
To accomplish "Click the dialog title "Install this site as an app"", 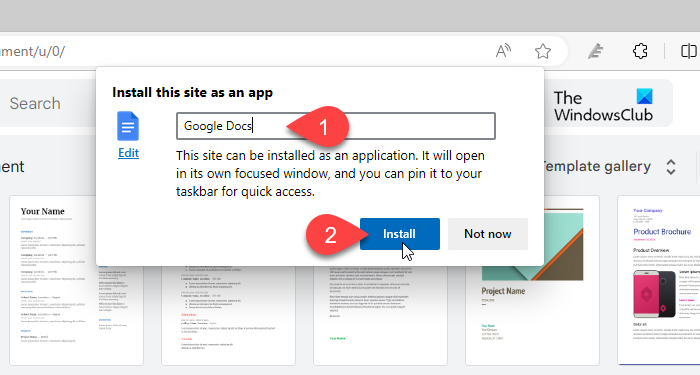I will pos(192,92).
